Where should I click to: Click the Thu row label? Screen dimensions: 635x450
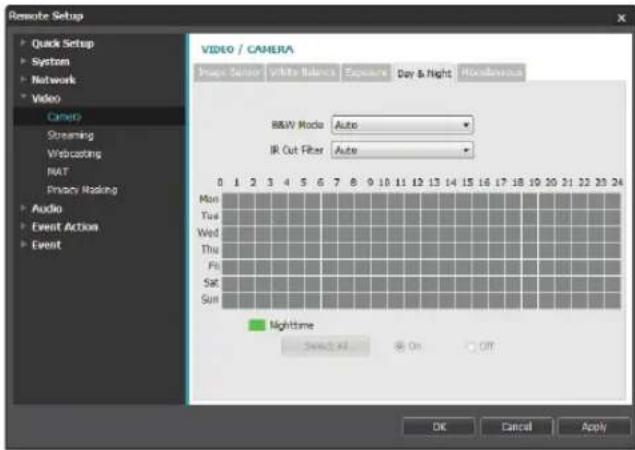(210, 249)
